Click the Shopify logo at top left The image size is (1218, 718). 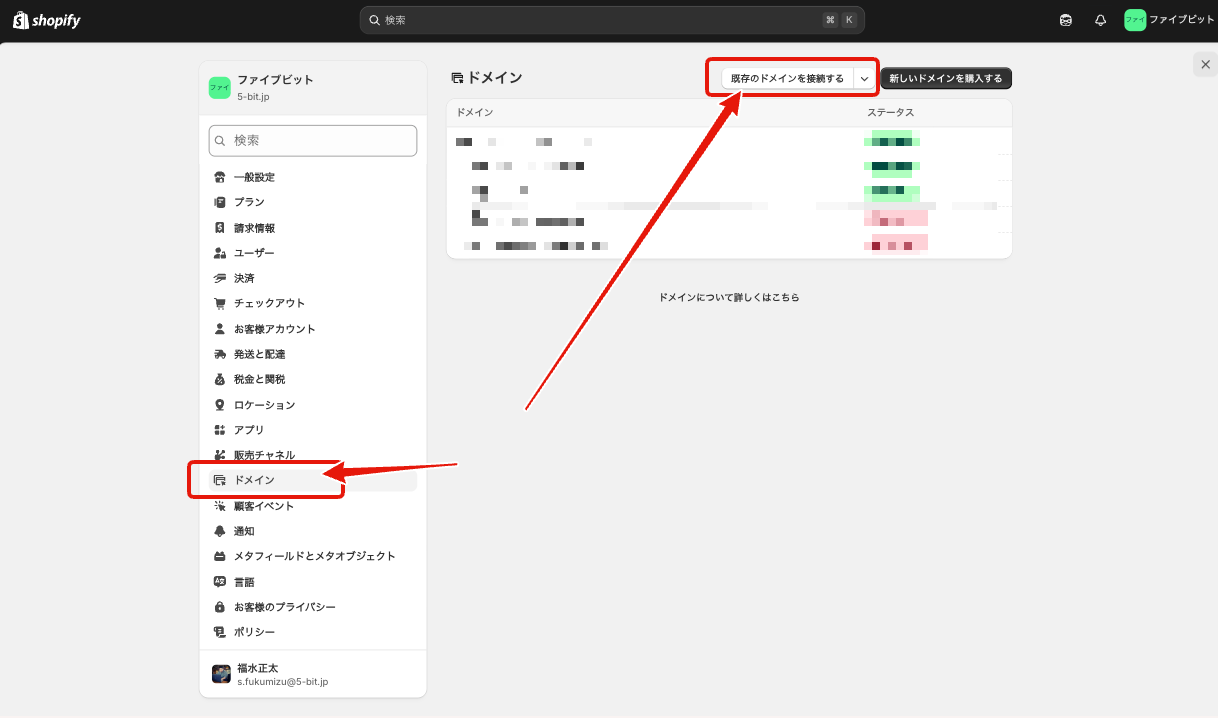tap(45, 19)
